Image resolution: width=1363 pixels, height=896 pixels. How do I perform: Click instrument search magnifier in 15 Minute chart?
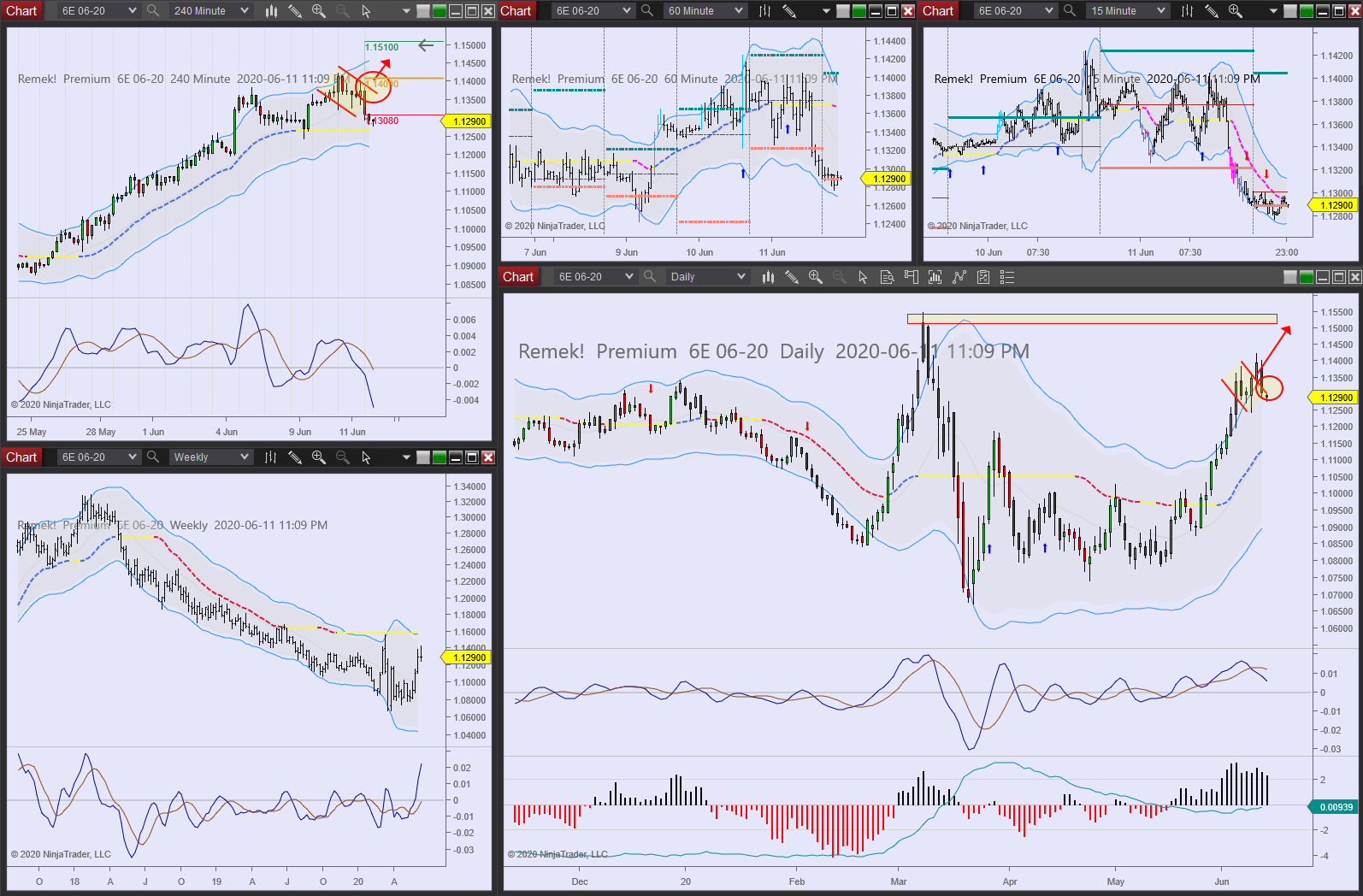point(1070,10)
